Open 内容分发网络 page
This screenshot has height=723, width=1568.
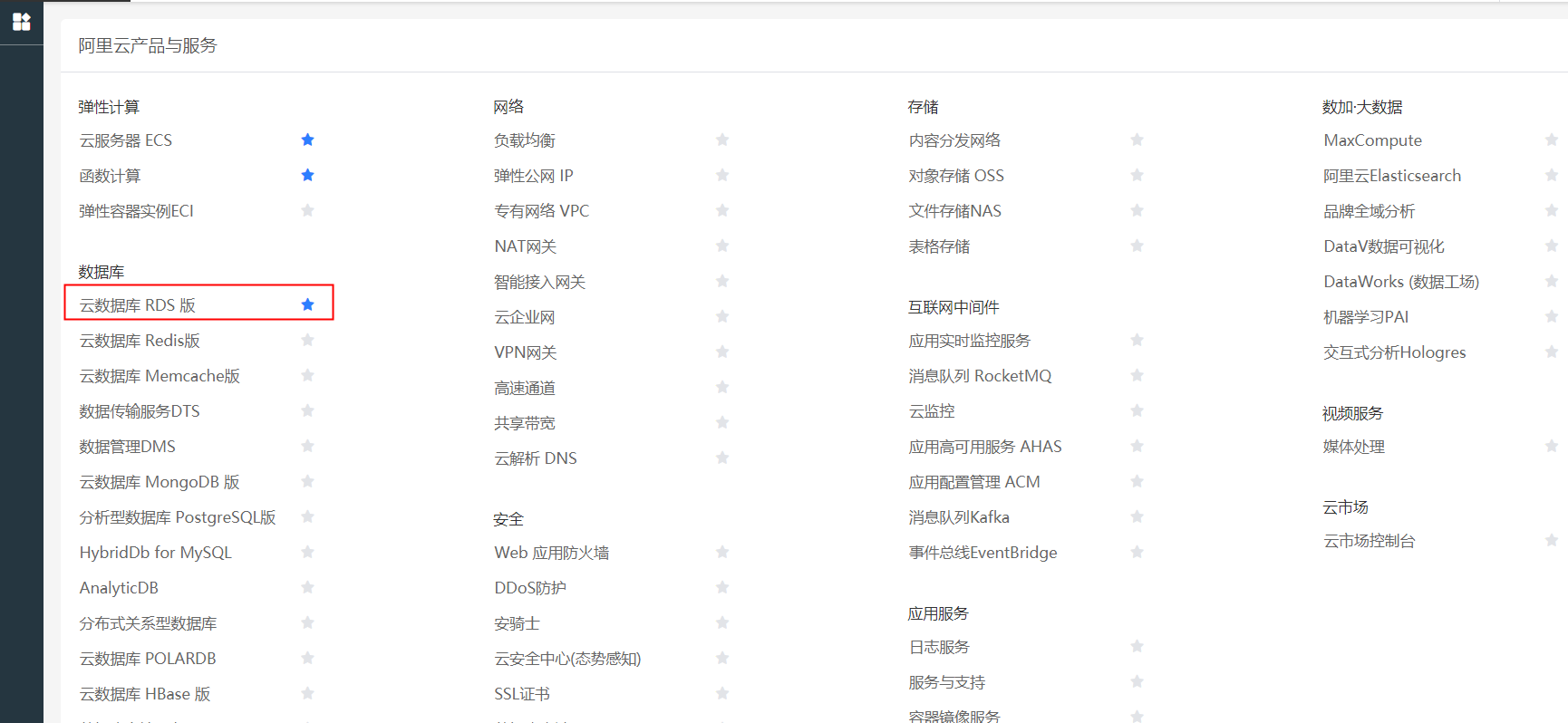(x=954, y=140)
